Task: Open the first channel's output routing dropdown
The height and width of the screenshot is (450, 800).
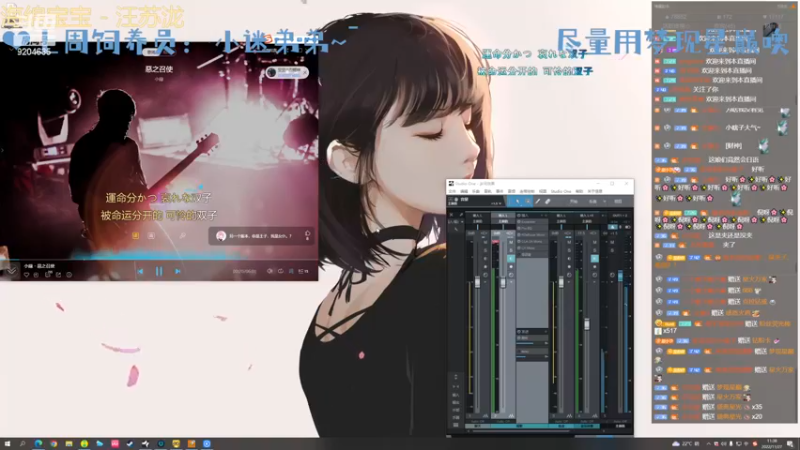Action: point(478,221)
